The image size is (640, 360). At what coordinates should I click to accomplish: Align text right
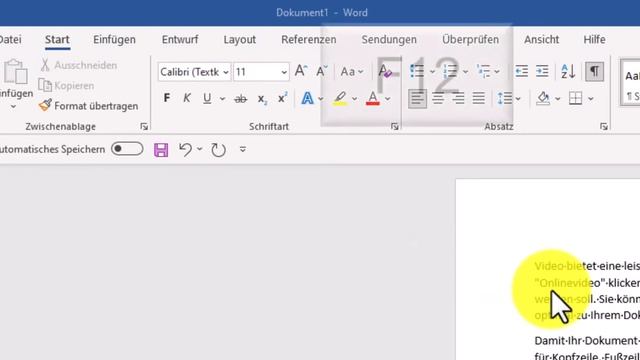click(x=458, y=98)
